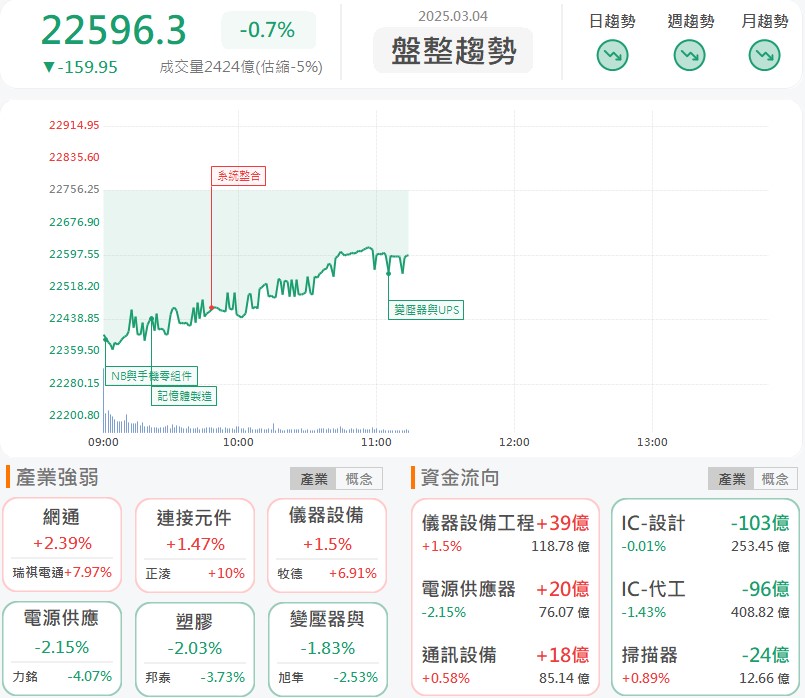Open the 儀器設備 industry card
The width and height of the screenshot is (805, 698).
pos(327,545)
